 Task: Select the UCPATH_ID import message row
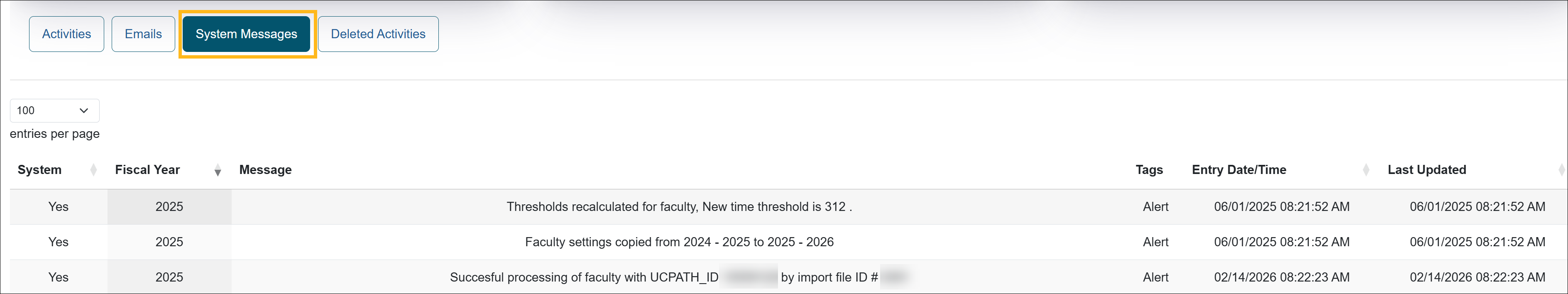coord(679,277)
